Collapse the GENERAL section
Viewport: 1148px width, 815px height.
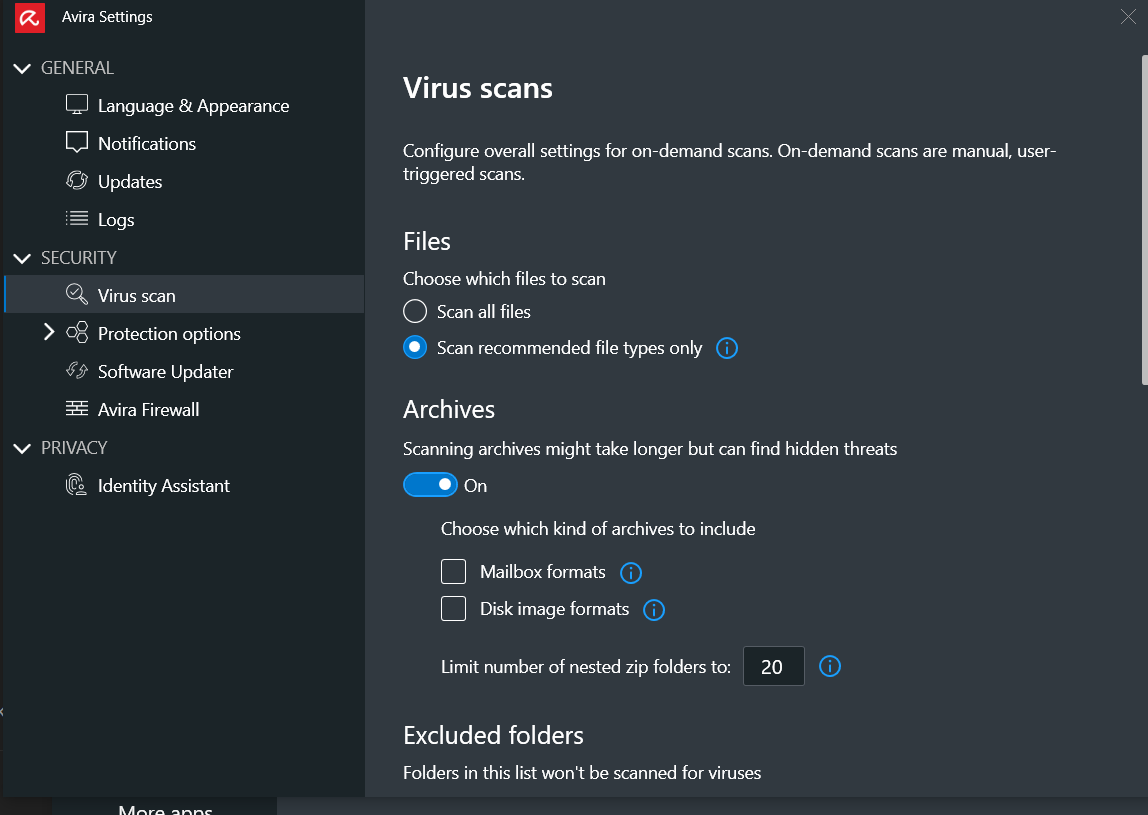pyautogui.click(x=22, y=68)
